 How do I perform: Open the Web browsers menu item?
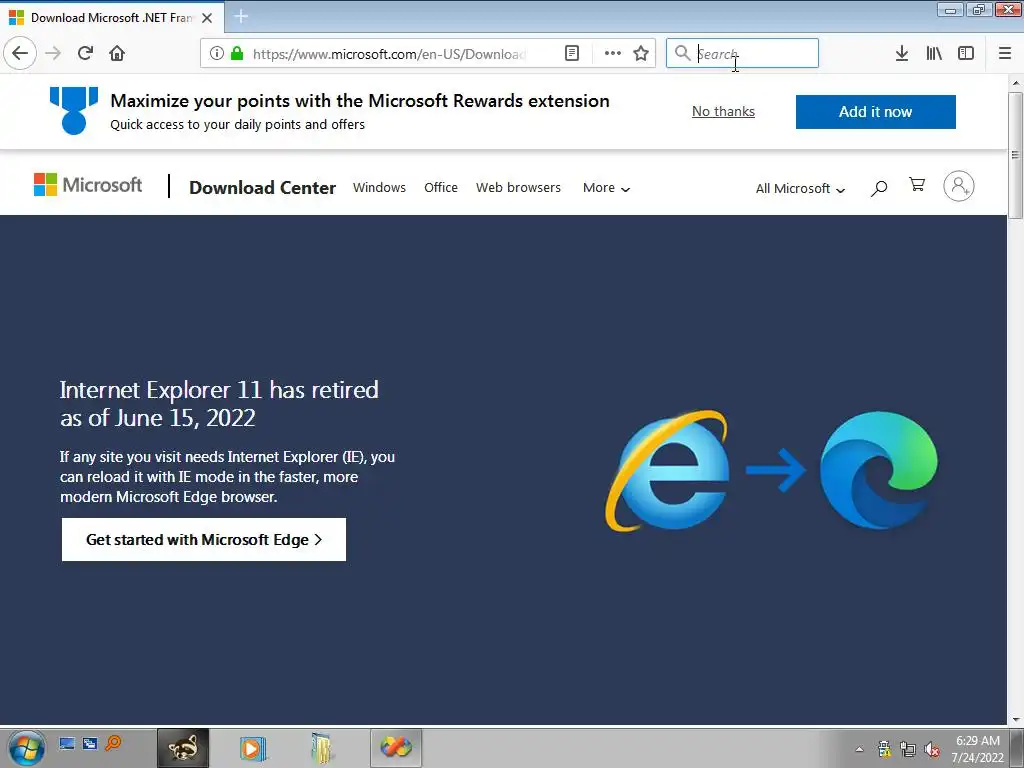(x=519, y=187)
